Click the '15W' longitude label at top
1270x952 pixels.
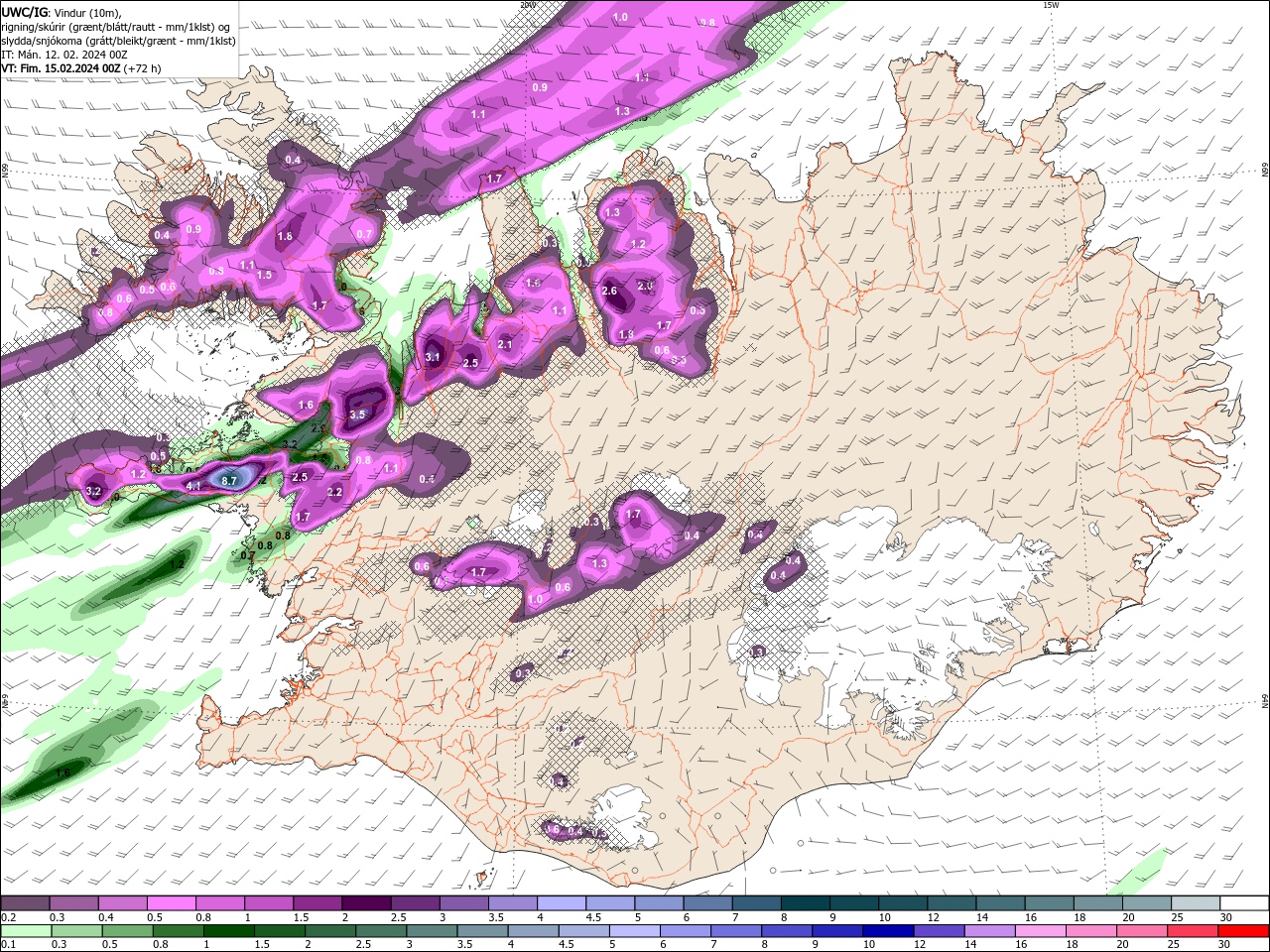tap(1051, 5)
